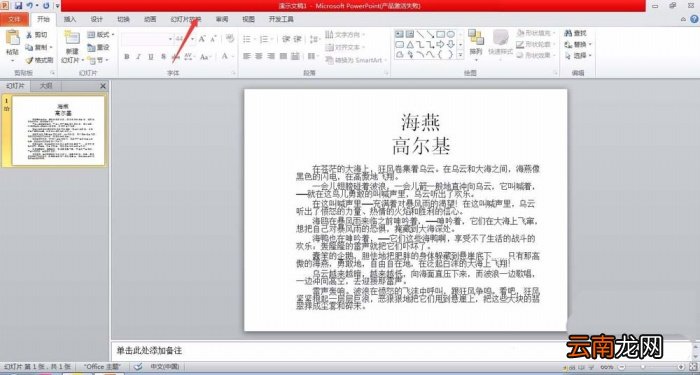Screen dimensions: 700x375
Task: Click 快速样式 (Quick Styles) button
Action: [500, 44]
